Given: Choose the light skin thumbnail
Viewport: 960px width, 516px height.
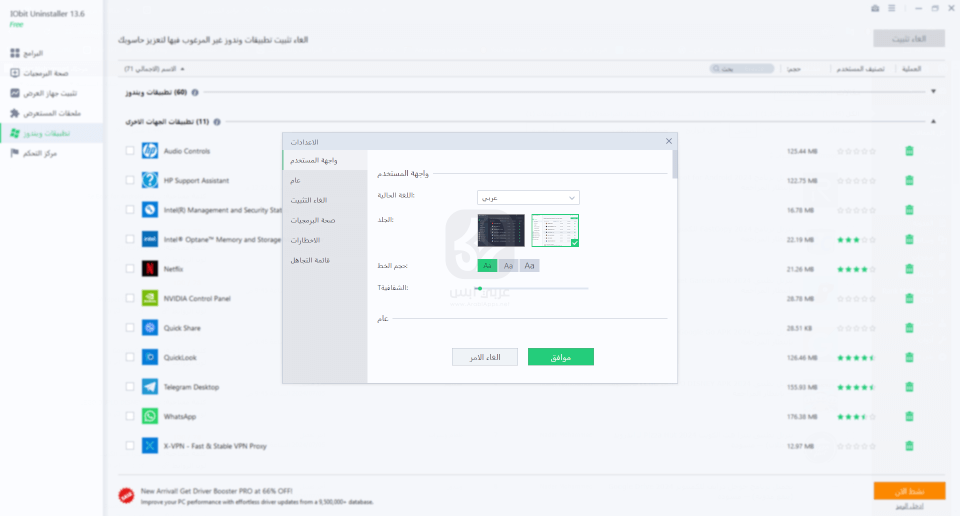Looking at the screenshot, I should coord(555,230).
